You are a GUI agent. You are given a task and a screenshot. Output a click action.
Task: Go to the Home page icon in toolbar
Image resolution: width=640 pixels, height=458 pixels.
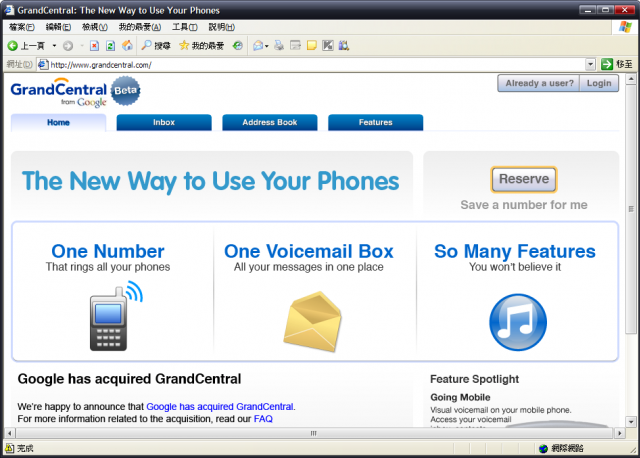[127, 46]
